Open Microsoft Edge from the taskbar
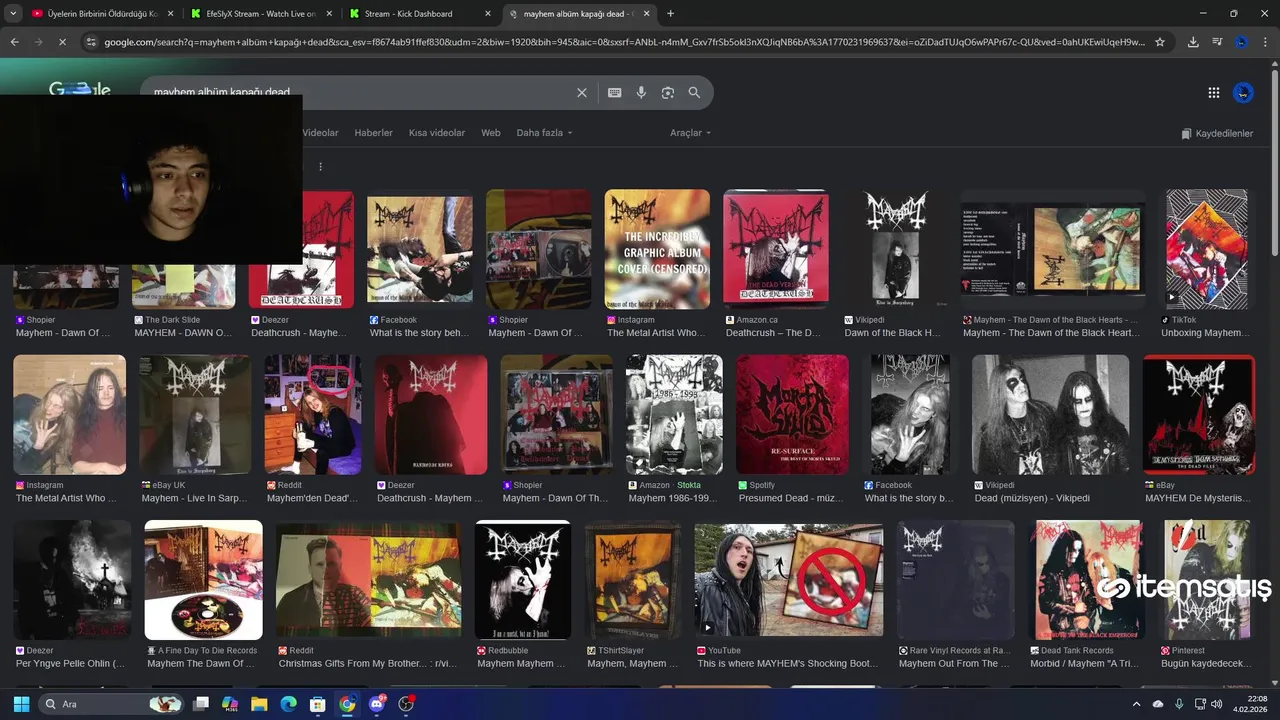The height and width of the screenshot is (720, 1280). (288, 704)
